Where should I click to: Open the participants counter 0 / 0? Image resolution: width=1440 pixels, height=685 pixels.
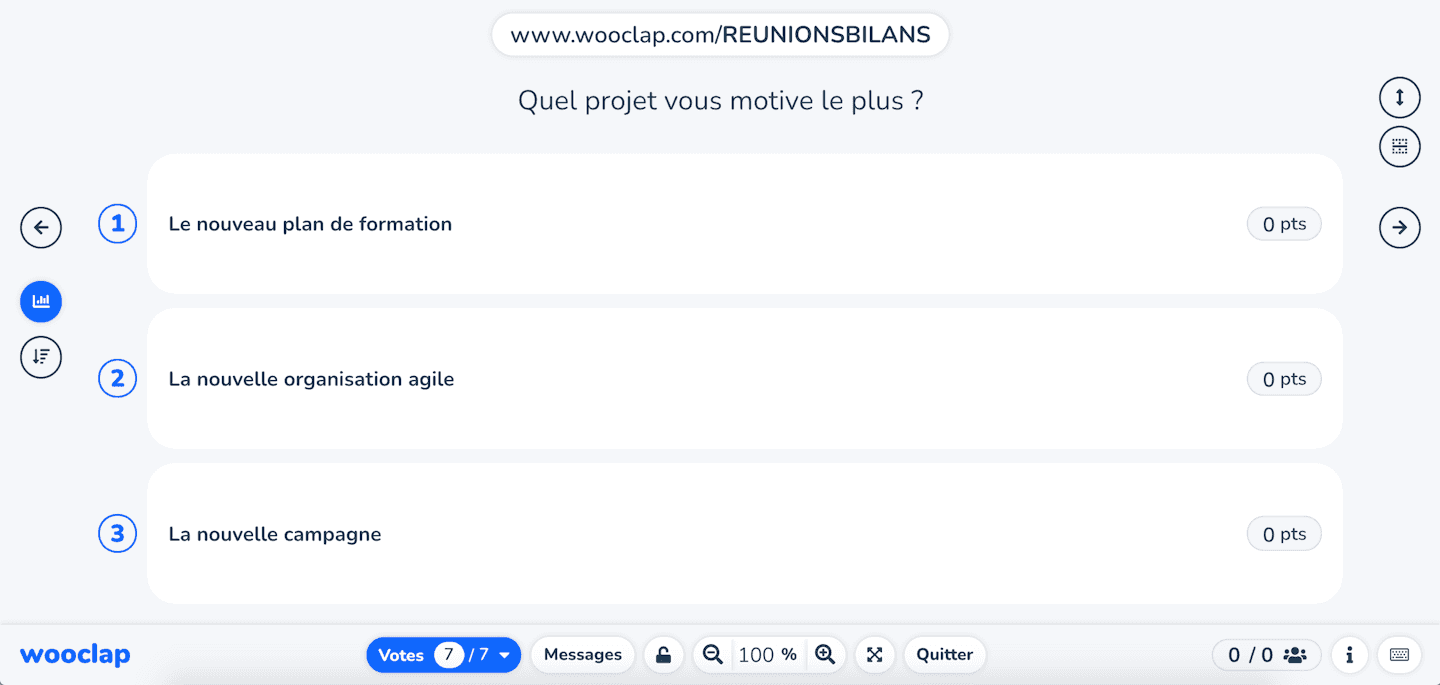pyautogui.click(x=1266, y=655)
